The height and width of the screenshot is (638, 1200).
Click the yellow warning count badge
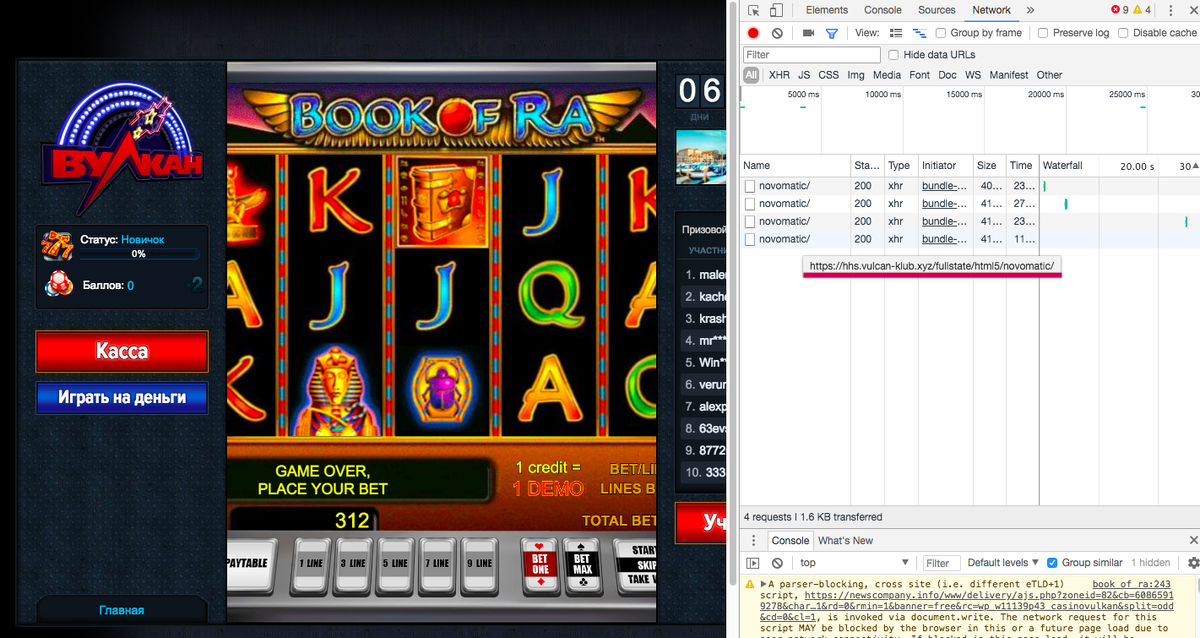click(x=1142, y=10)
